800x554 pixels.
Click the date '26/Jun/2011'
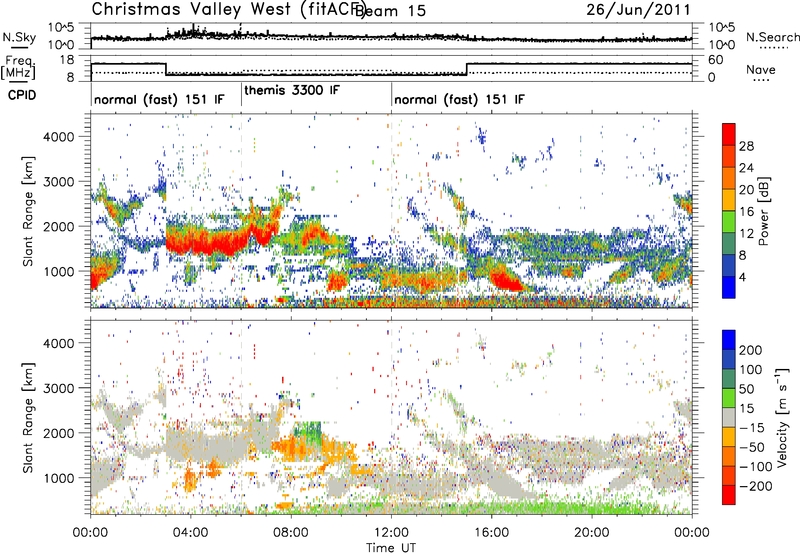coord(638,10)
